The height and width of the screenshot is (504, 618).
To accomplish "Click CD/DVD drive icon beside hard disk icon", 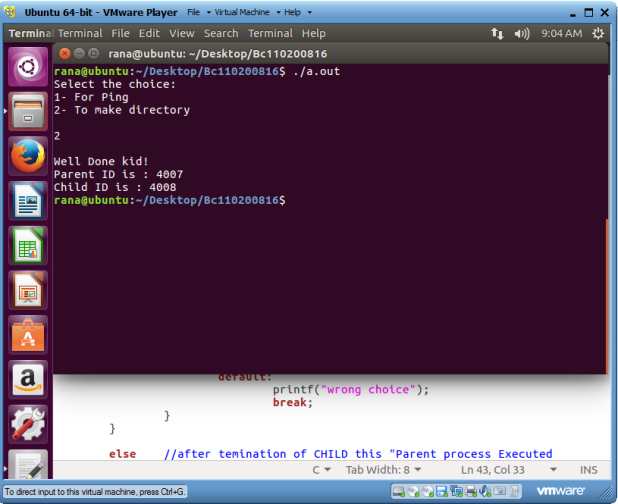I will tap(413, 491).
